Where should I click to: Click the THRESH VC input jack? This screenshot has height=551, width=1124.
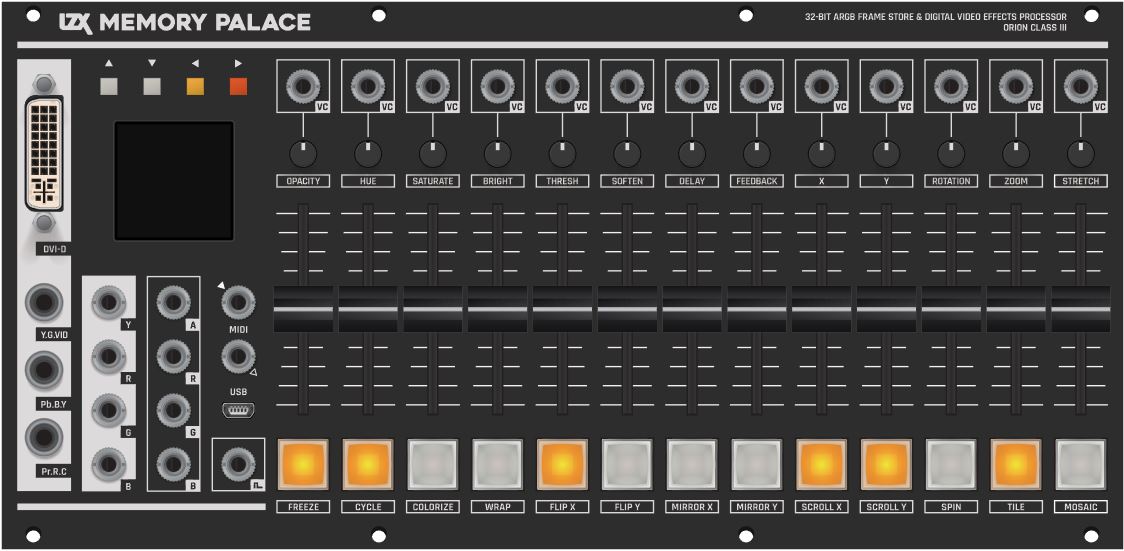pyautogui.click(x=562, y=87)
